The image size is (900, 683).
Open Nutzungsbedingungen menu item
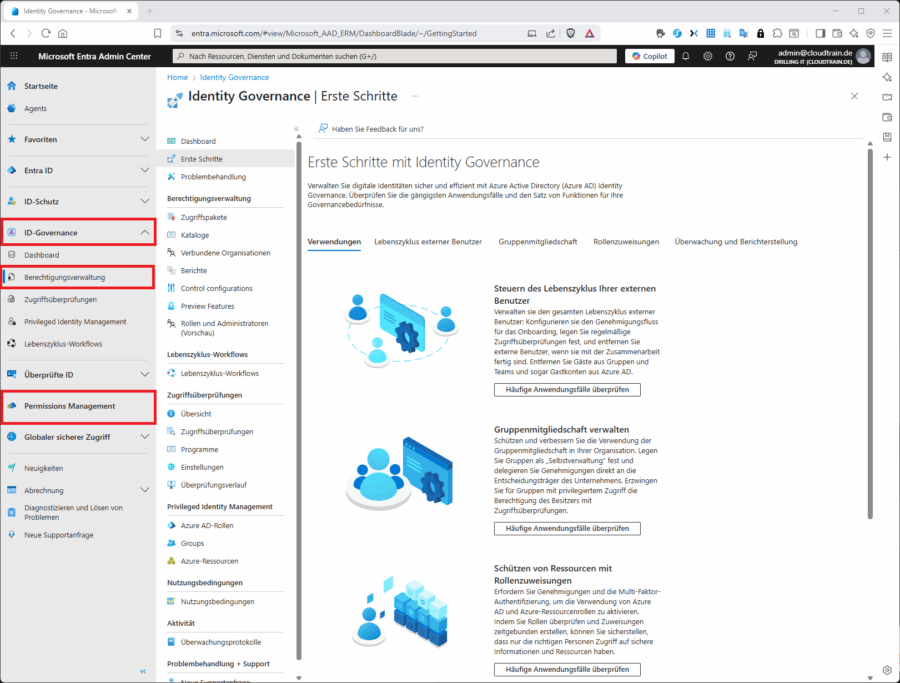(217, 602)
